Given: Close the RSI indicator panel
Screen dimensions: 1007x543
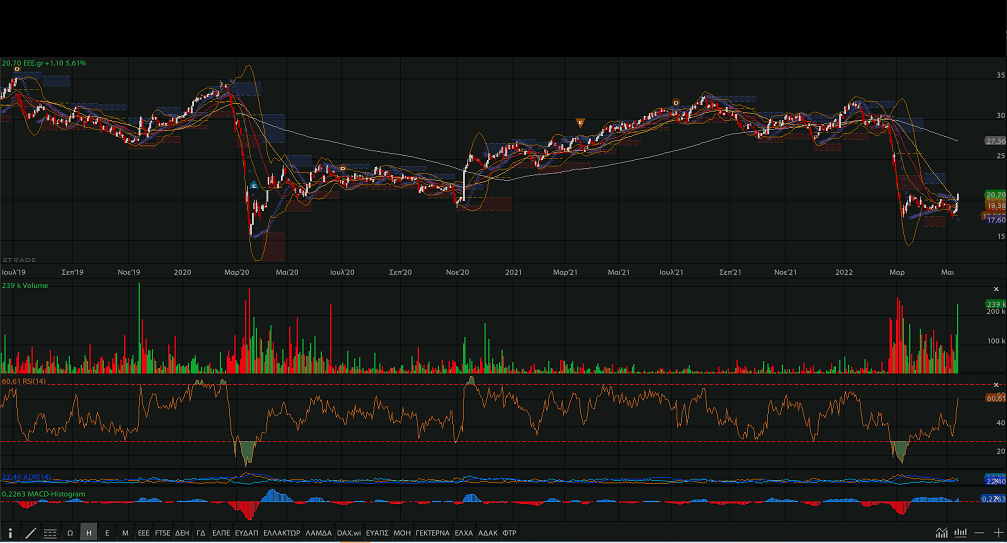Looking at the screenshot, I should pos(996,384).
